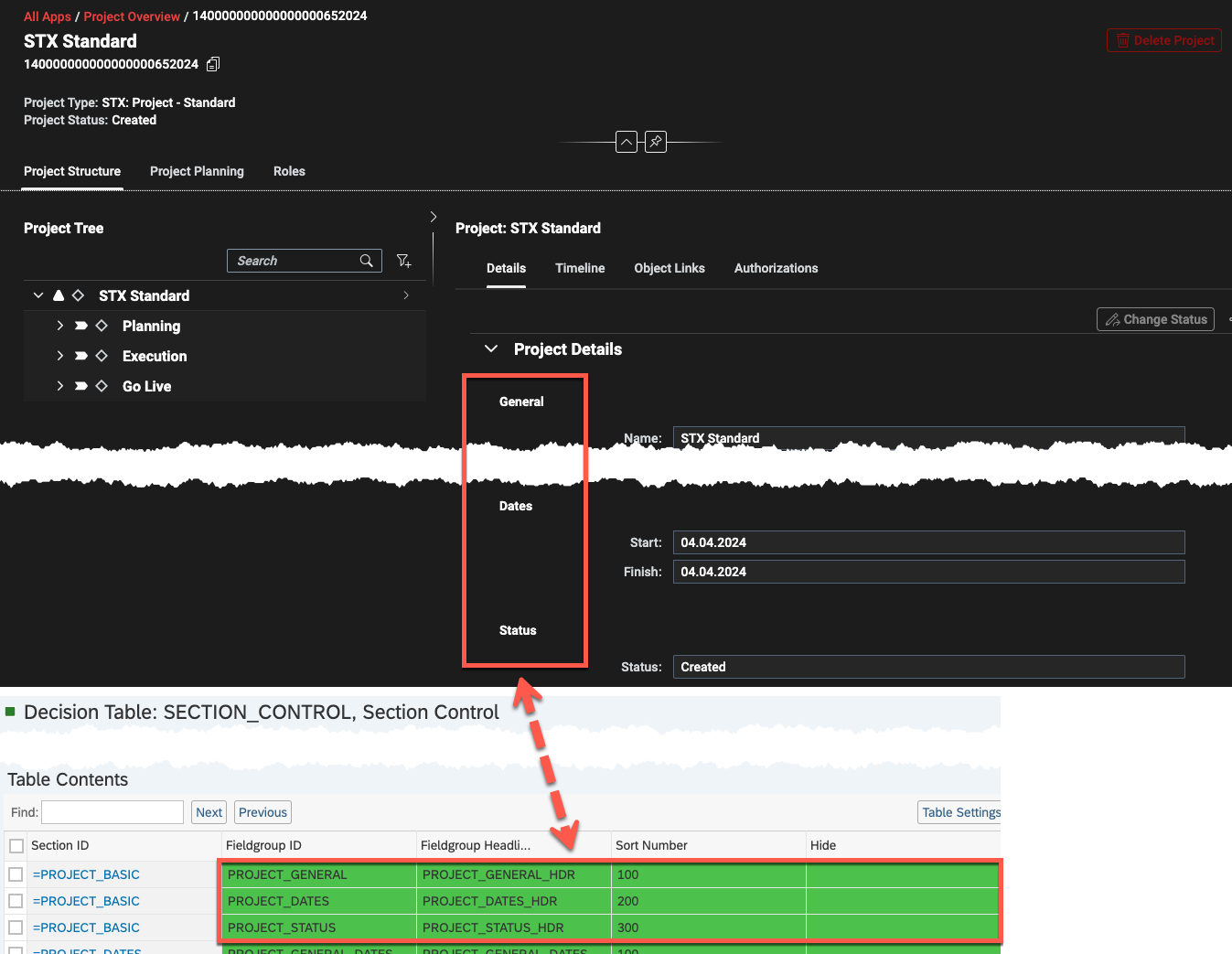Click the search magnifier icon in Project Tree
The width and height of the screenshot is (1232, 954).
pyautogui.click(x=367, y=261)
